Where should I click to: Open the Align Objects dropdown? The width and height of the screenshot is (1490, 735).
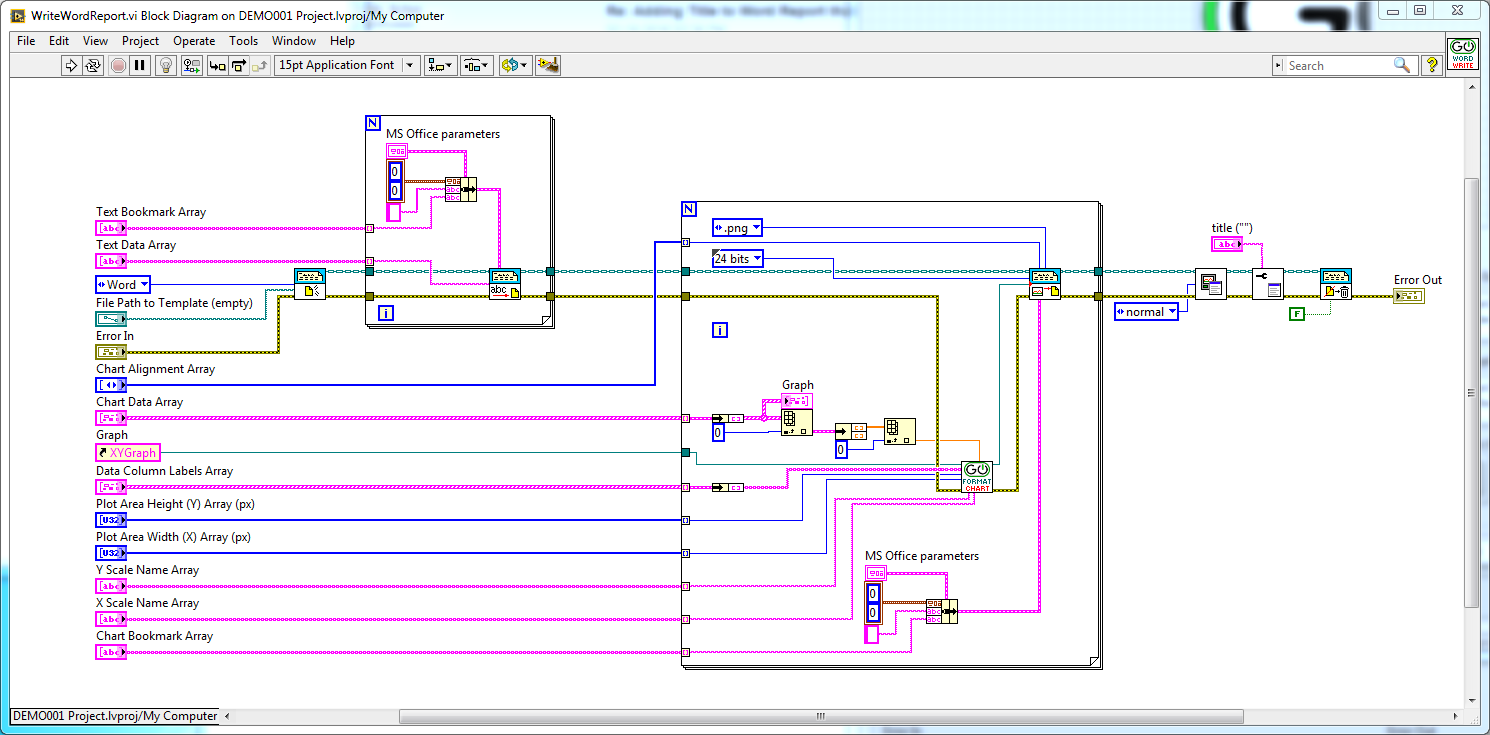point(440,65)
